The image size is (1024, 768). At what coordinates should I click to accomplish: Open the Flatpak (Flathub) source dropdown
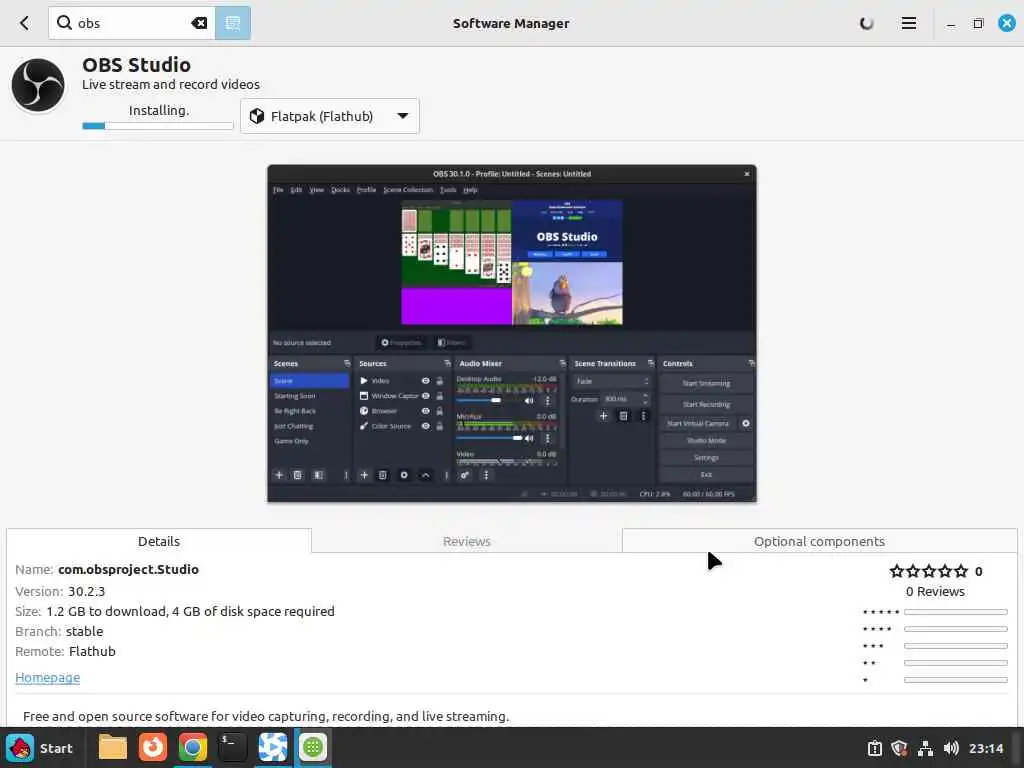330,116
